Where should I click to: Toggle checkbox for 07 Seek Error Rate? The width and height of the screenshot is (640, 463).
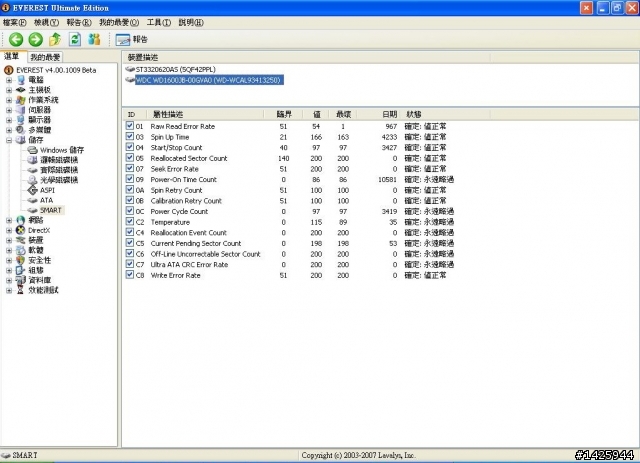130,168
